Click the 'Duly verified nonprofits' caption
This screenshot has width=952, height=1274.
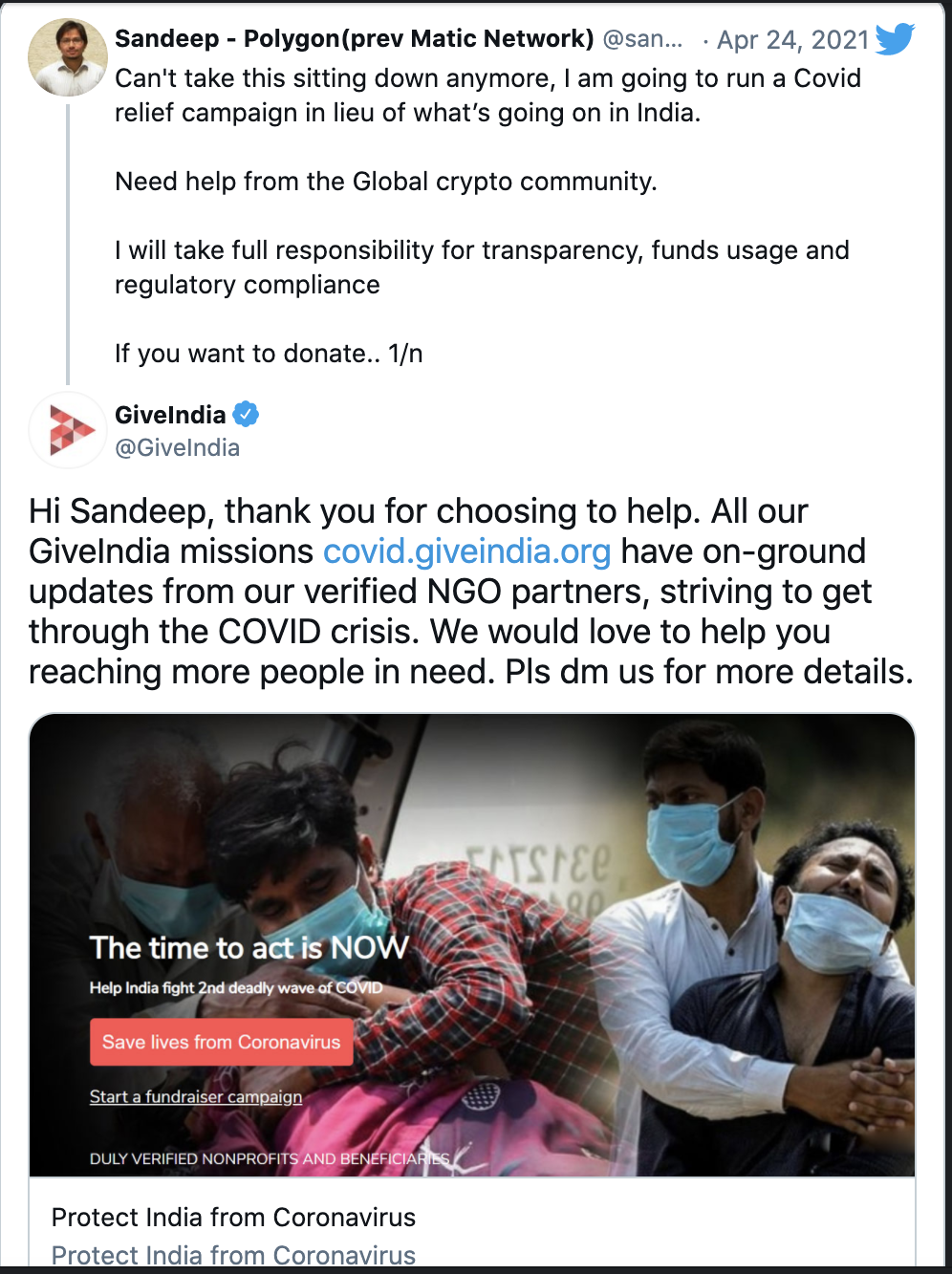coord(269,1158)
